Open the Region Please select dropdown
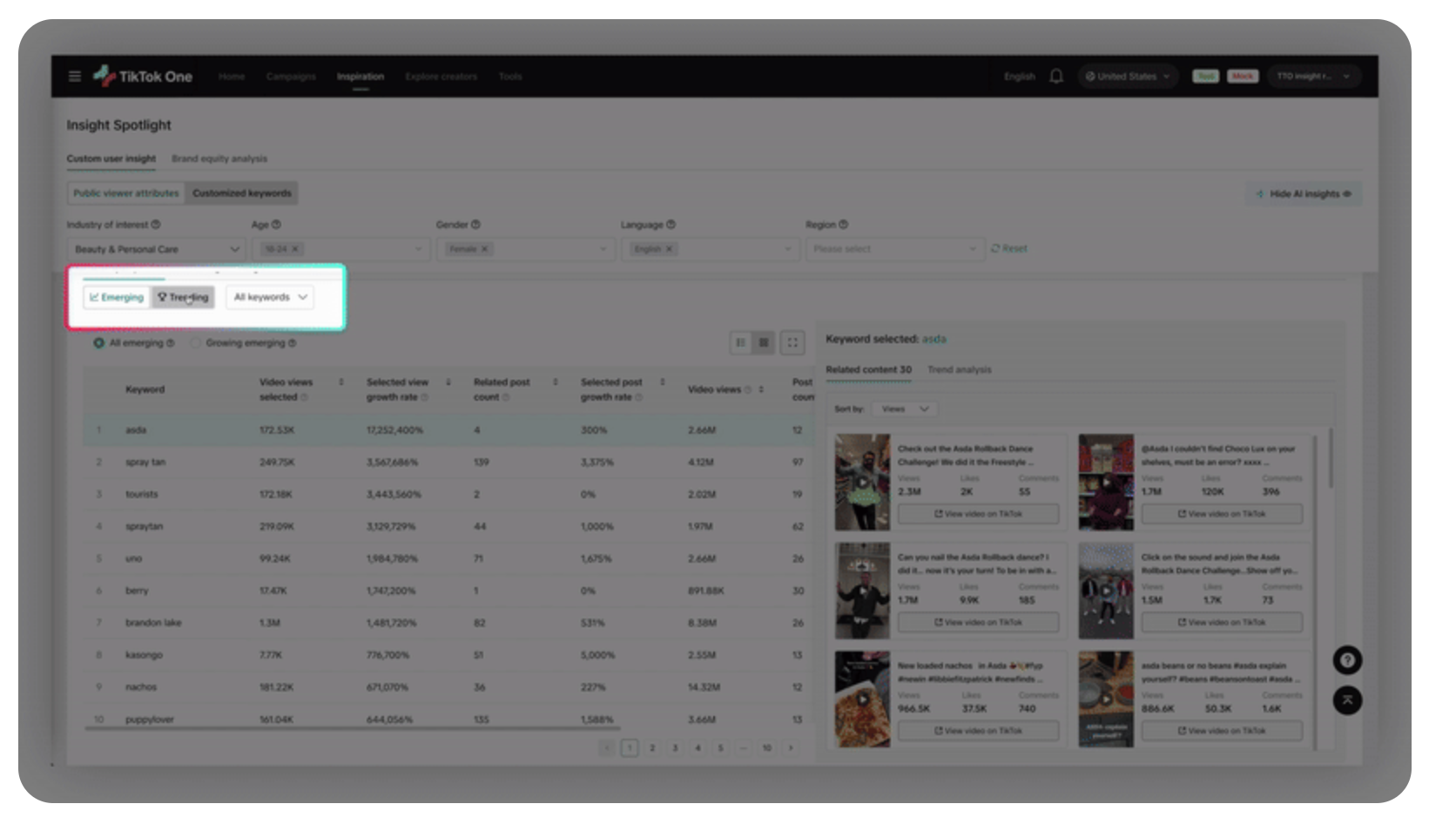Image resolution: width=1456 pixels, height=831 pixels. click(x=895, y=249)
